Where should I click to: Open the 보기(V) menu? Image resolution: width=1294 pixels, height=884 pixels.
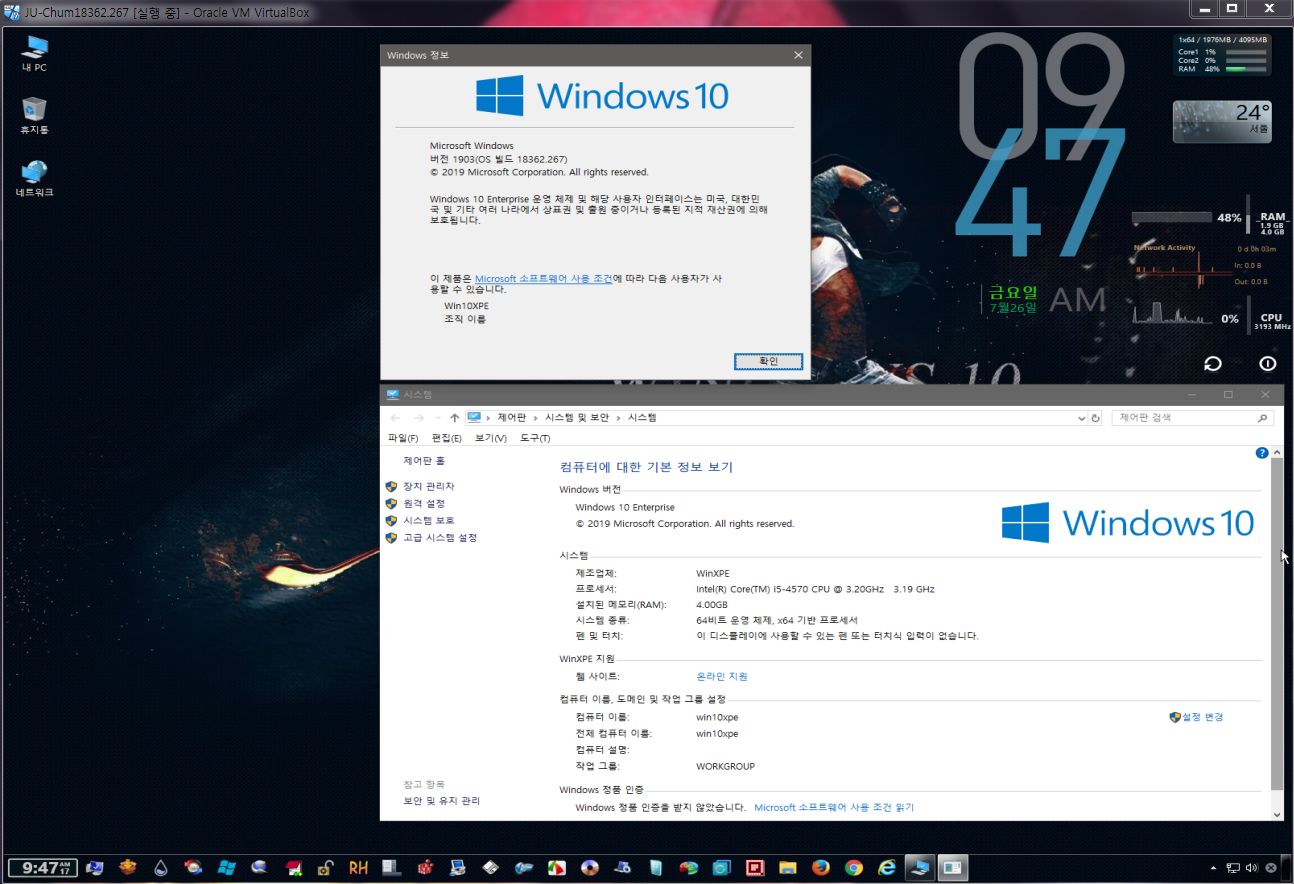pyautogui.click(x=491, y=438)
